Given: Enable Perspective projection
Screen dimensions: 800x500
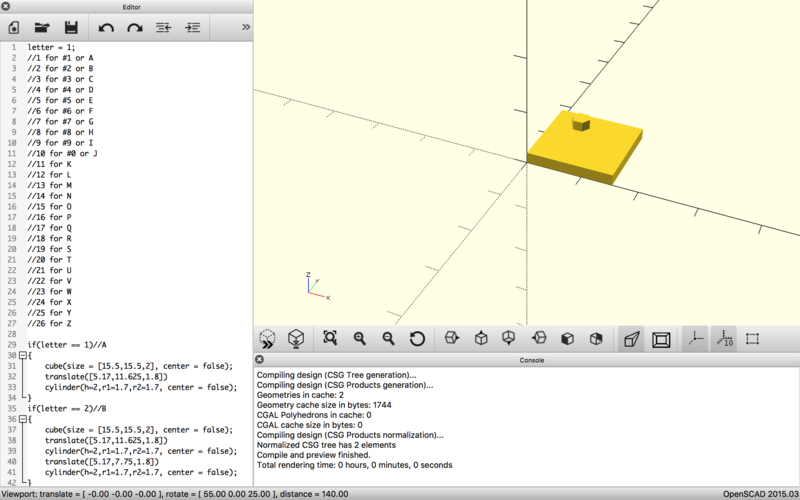Looking at the screenshot, I should coord(632,339).
